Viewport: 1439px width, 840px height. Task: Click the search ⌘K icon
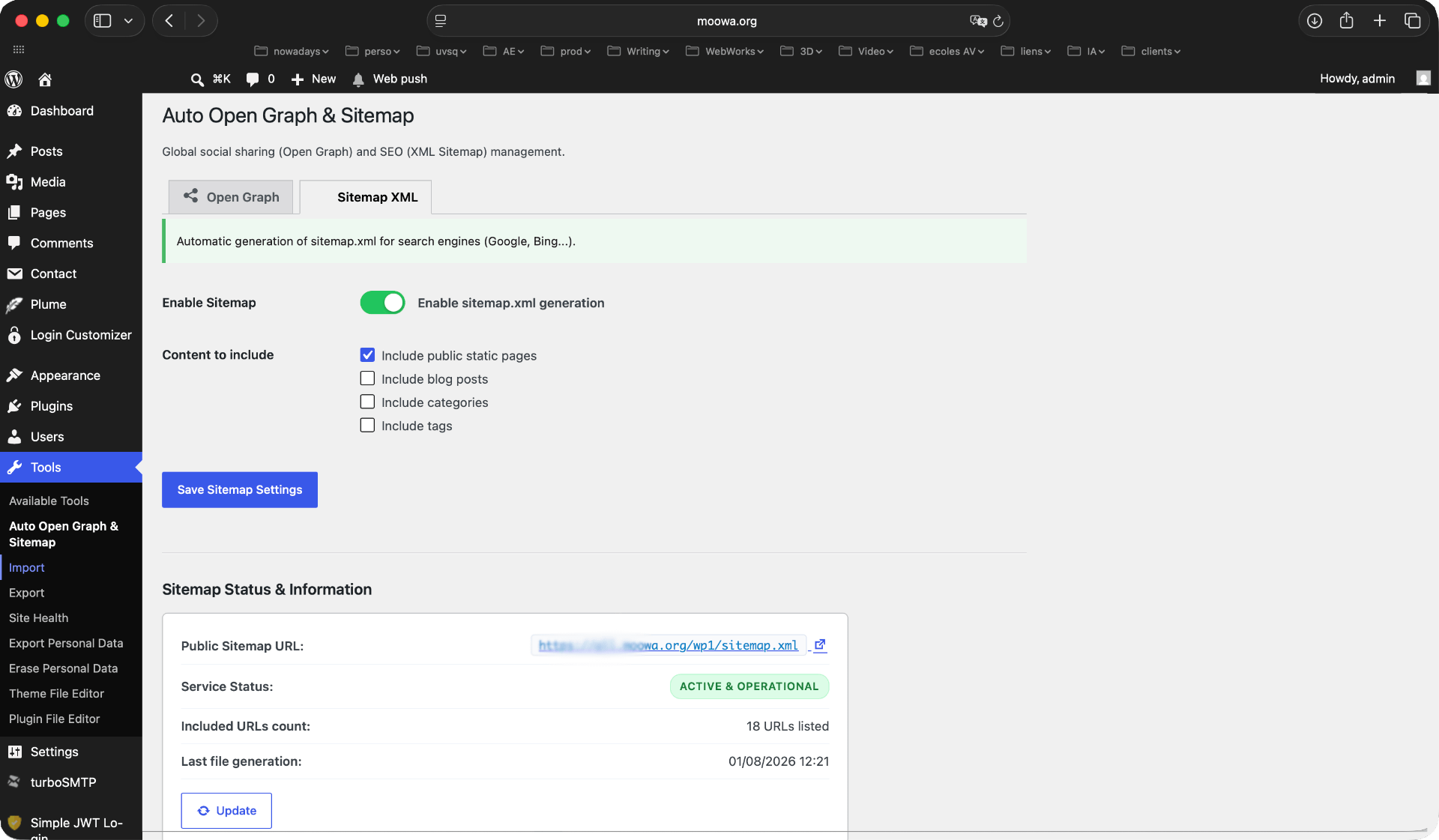197,79
